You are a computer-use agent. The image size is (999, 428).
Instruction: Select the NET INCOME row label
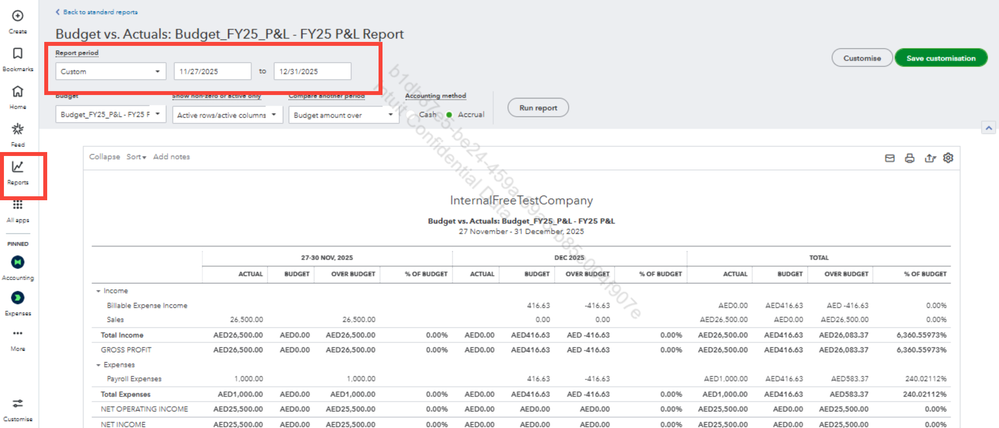[x=123, y=424]
